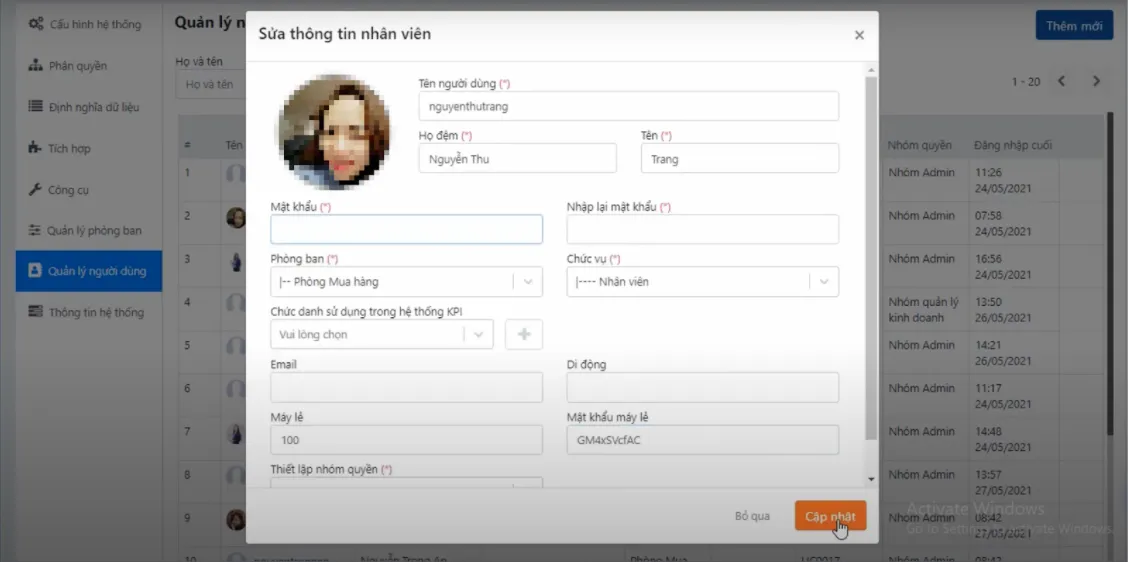Click the avatar in user row 2
Viewport: 1128px width, 562px height.
(x=236, y=217)
